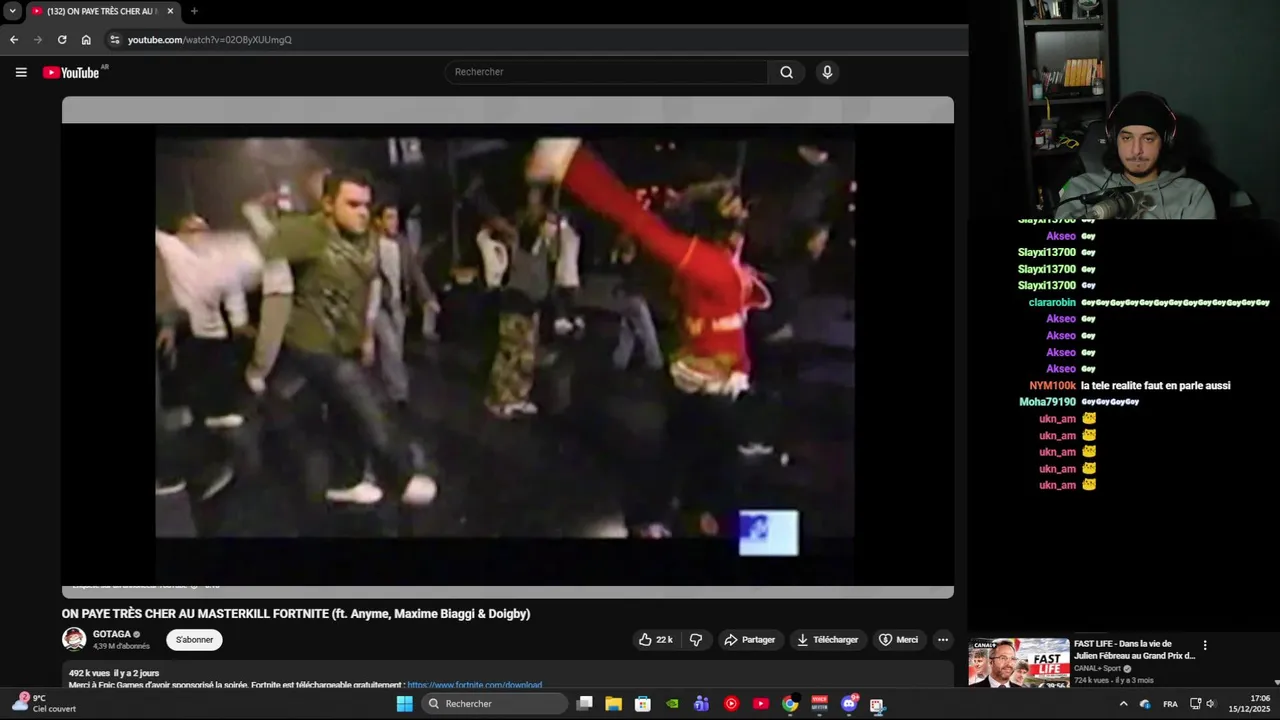
Task: Focus the address bar URL youtube.com/watch
Action: pos(210,40)
